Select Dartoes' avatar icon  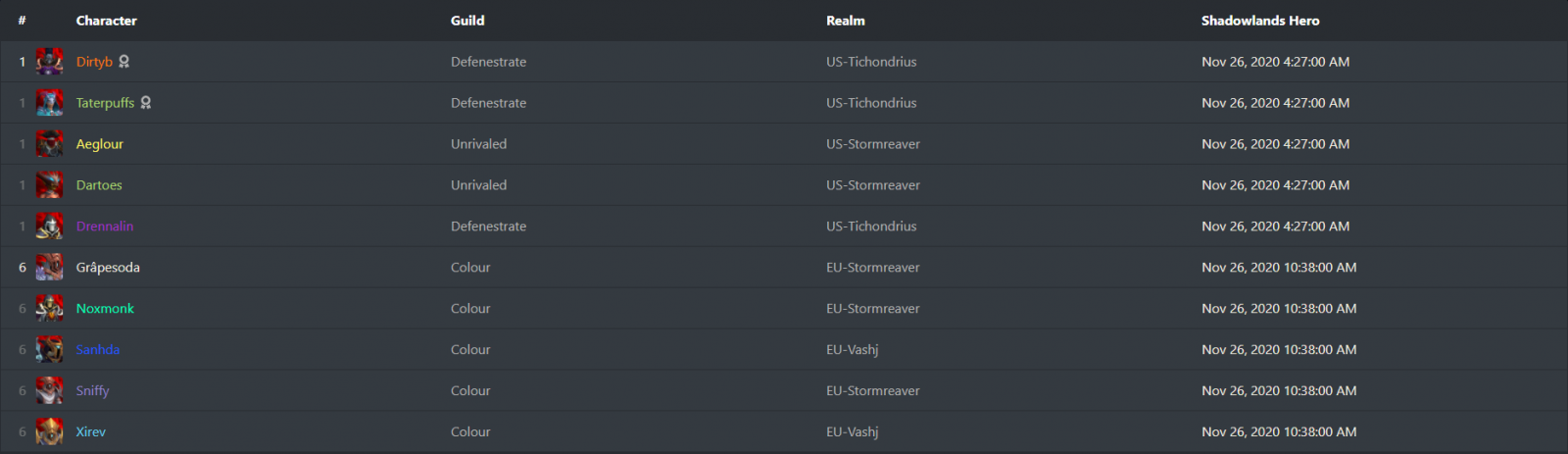coord(49,185)
